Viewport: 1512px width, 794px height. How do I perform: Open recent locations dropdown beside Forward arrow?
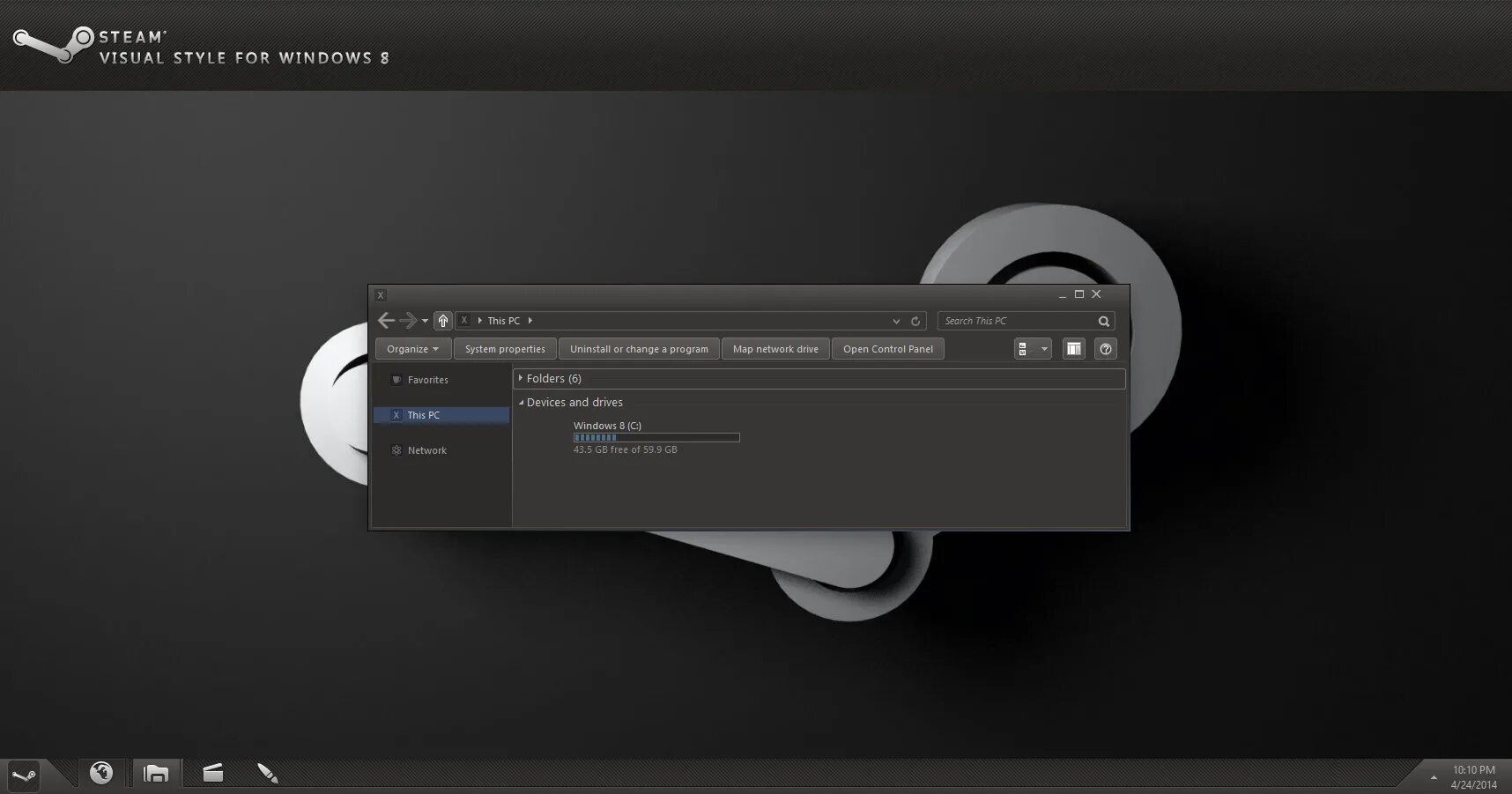coord(425,322)
